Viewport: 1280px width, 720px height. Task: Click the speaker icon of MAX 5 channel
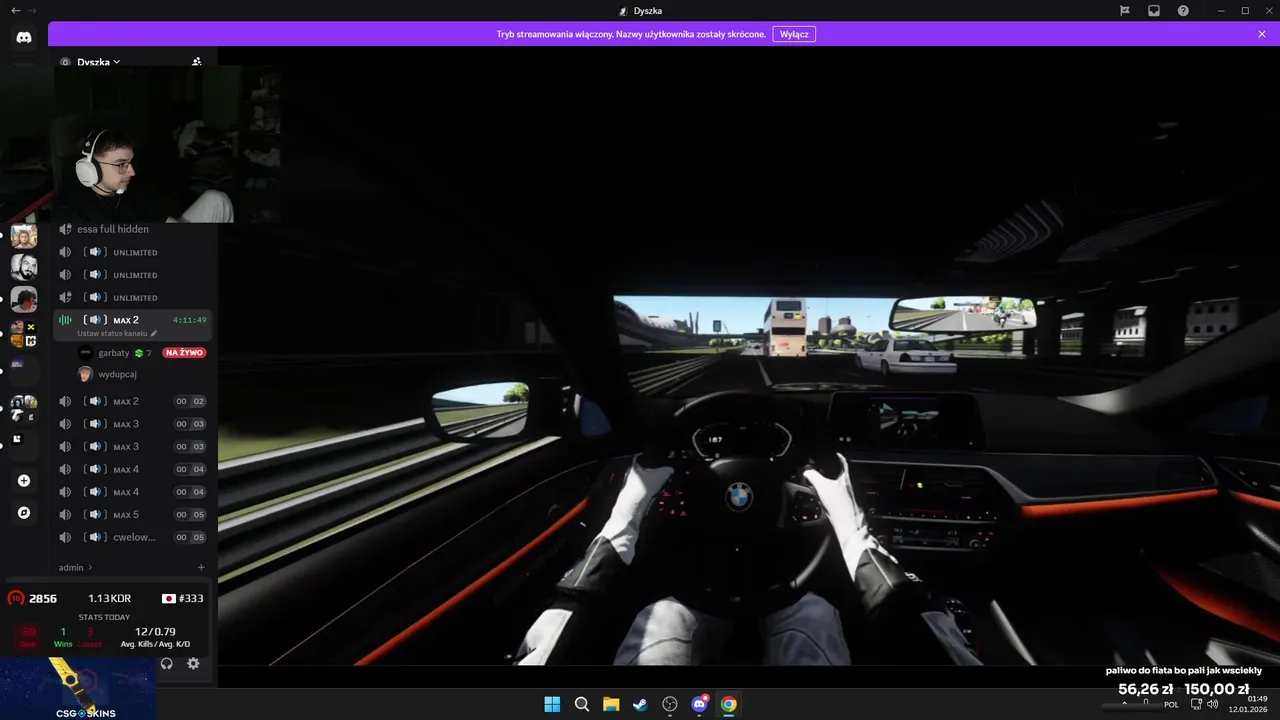[x=65, y=515]
